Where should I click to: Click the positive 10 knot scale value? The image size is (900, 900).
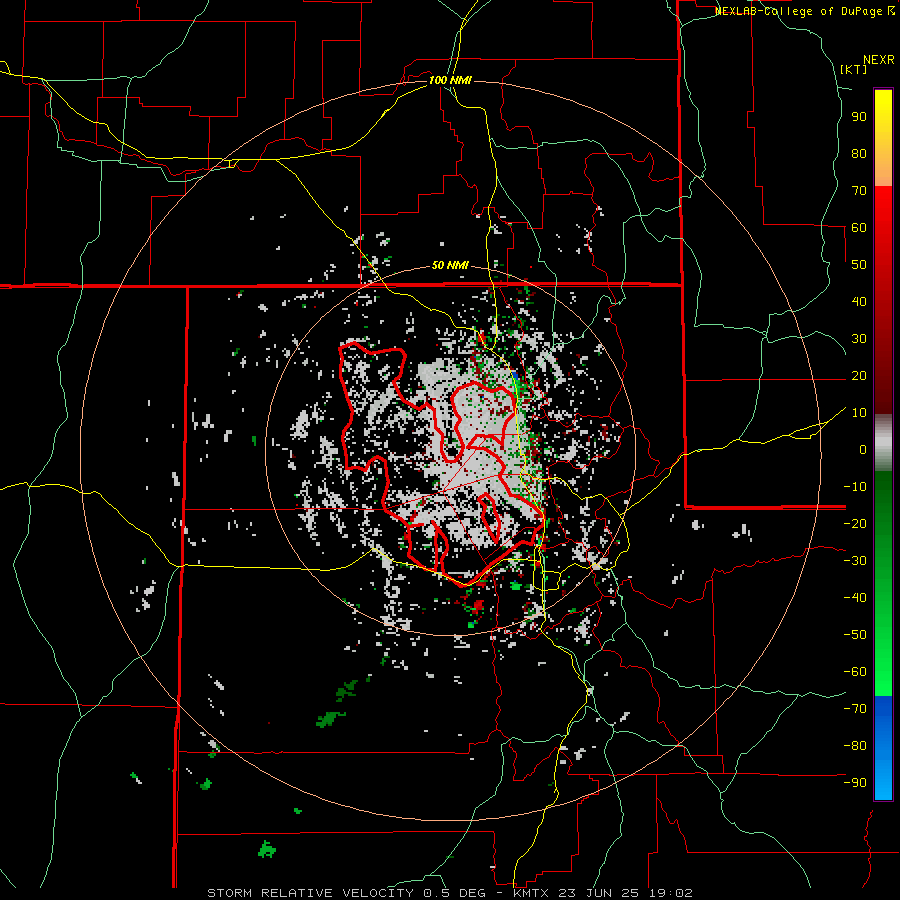tap(859, 413)
